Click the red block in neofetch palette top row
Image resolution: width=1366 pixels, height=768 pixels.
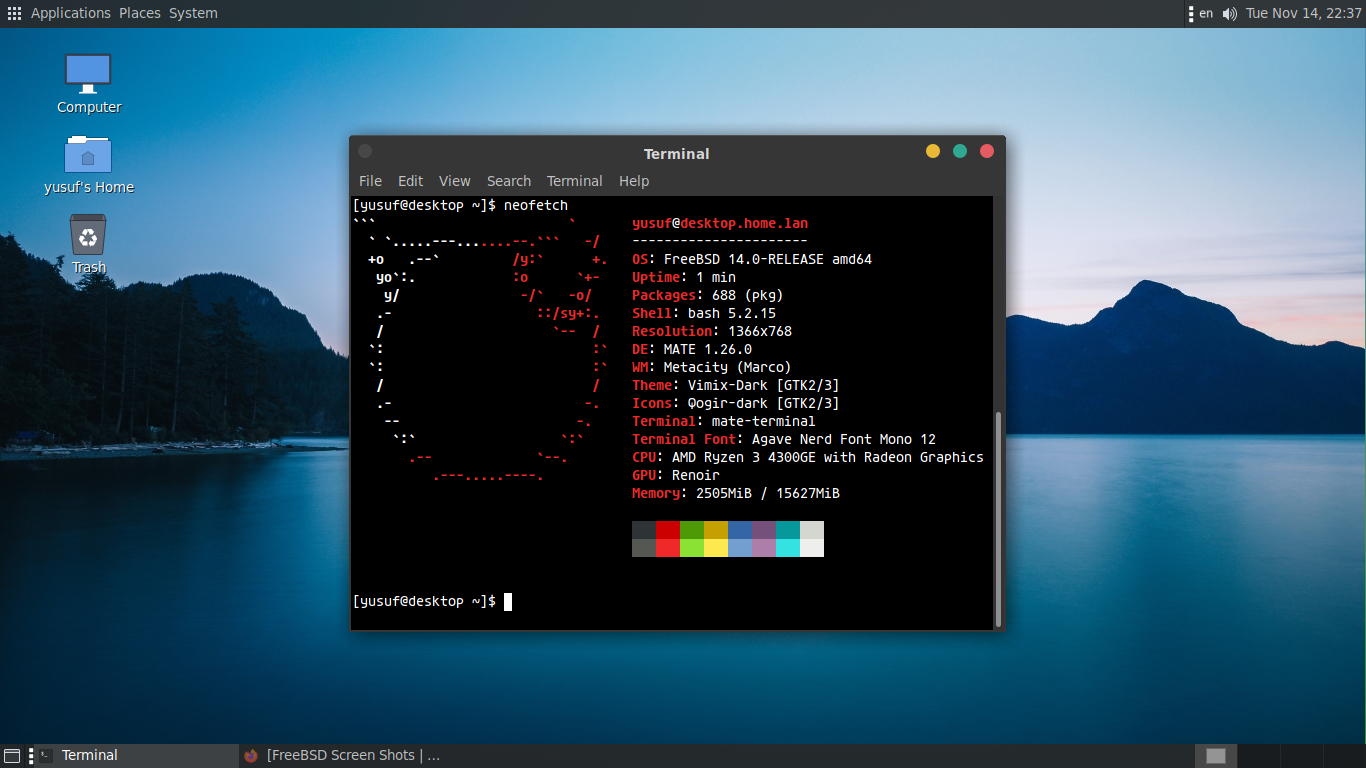point(668,530)
